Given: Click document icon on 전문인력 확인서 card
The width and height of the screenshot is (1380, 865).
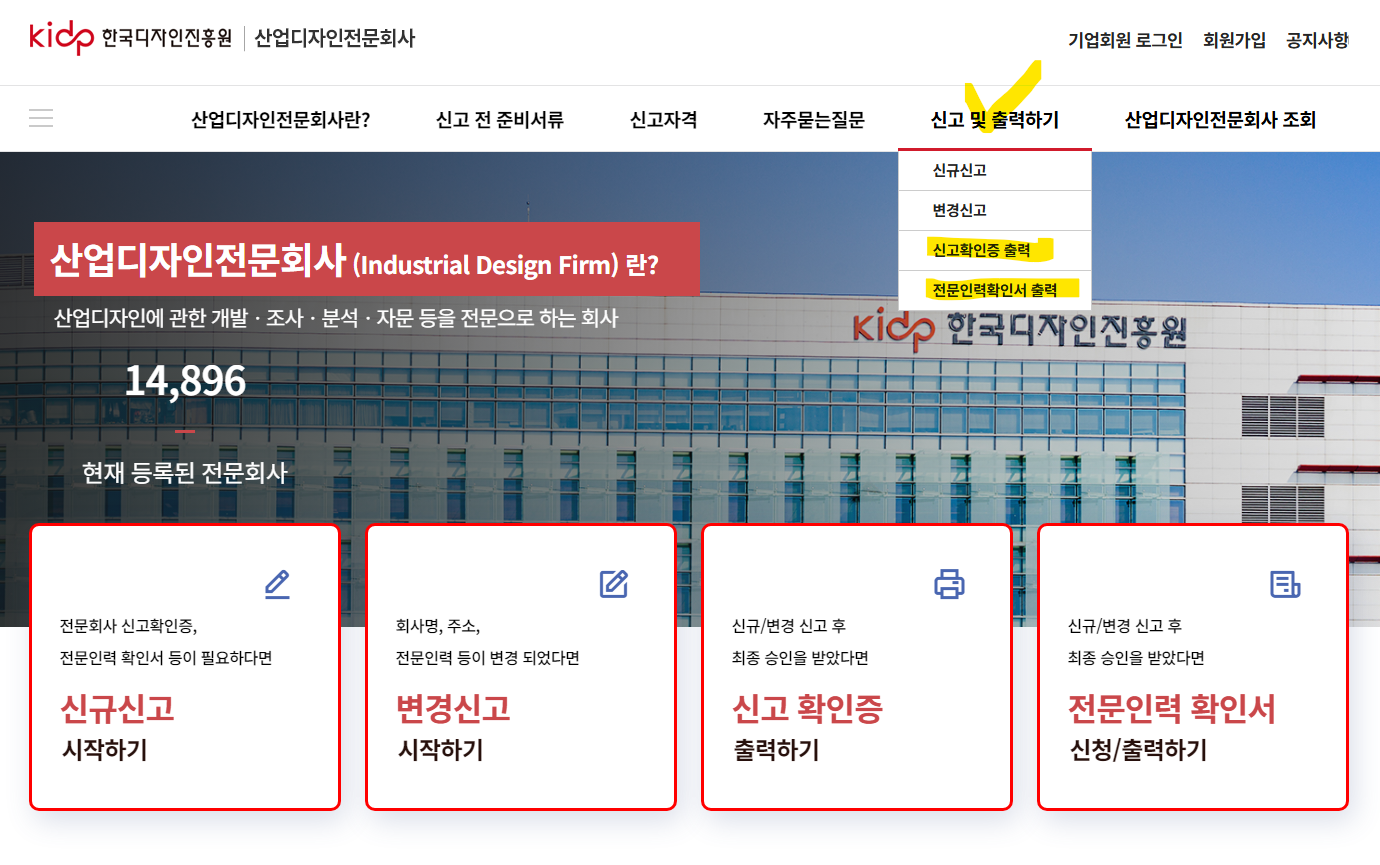Looking at the screenshot, I should pyautogui.click(x=1285, y=584).
